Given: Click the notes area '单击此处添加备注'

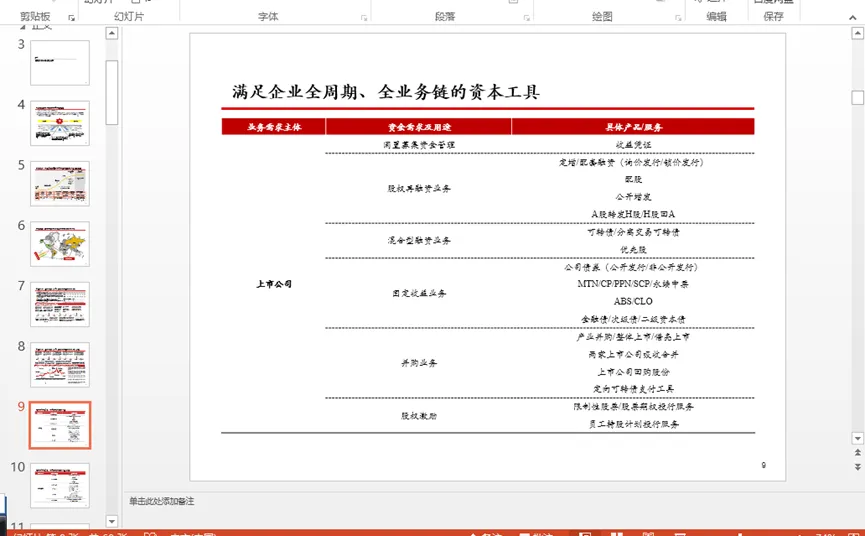Looking at the screenshot, I should [x=162, y=501].
